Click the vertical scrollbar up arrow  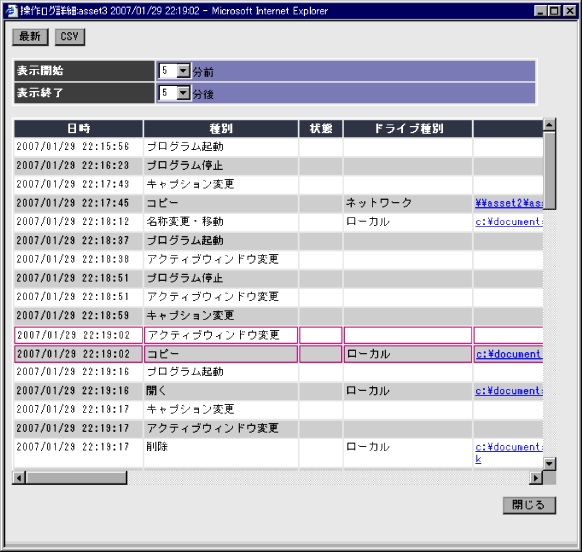click(x=549, y=125)
